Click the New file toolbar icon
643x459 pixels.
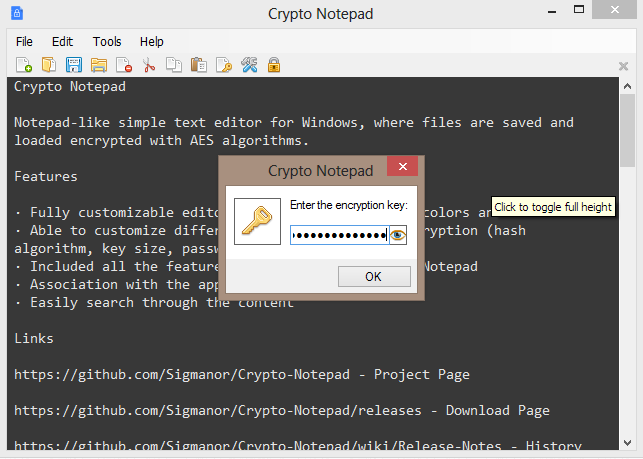pos(24,65)
